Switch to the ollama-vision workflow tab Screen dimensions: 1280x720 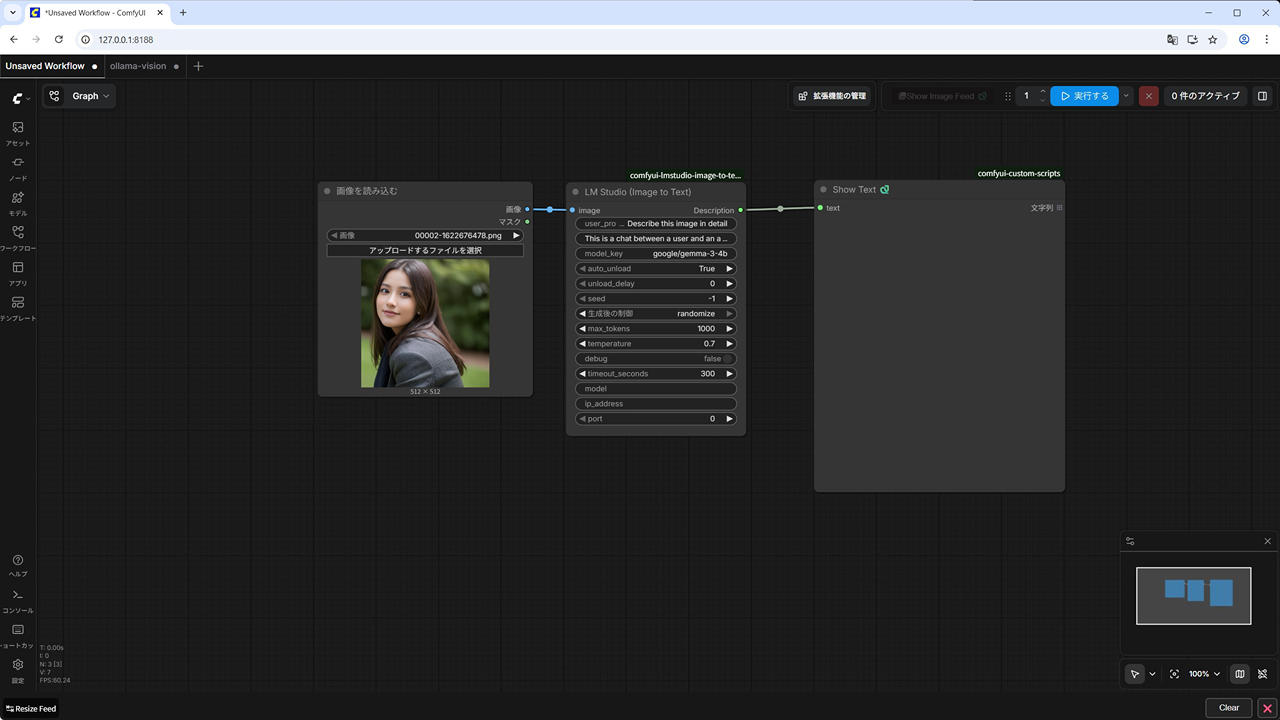(139, 66)
